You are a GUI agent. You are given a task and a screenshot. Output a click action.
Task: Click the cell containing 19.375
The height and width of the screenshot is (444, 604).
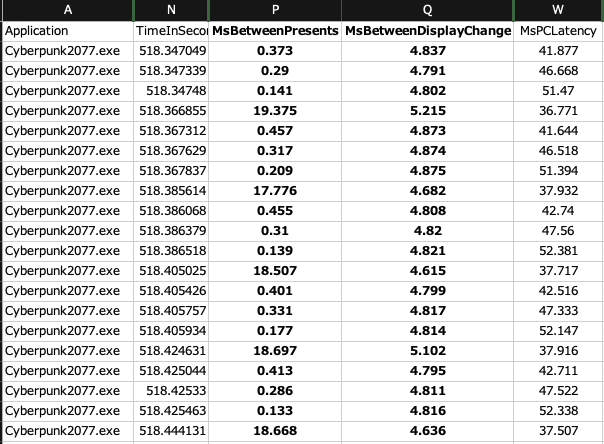point(276,111)
